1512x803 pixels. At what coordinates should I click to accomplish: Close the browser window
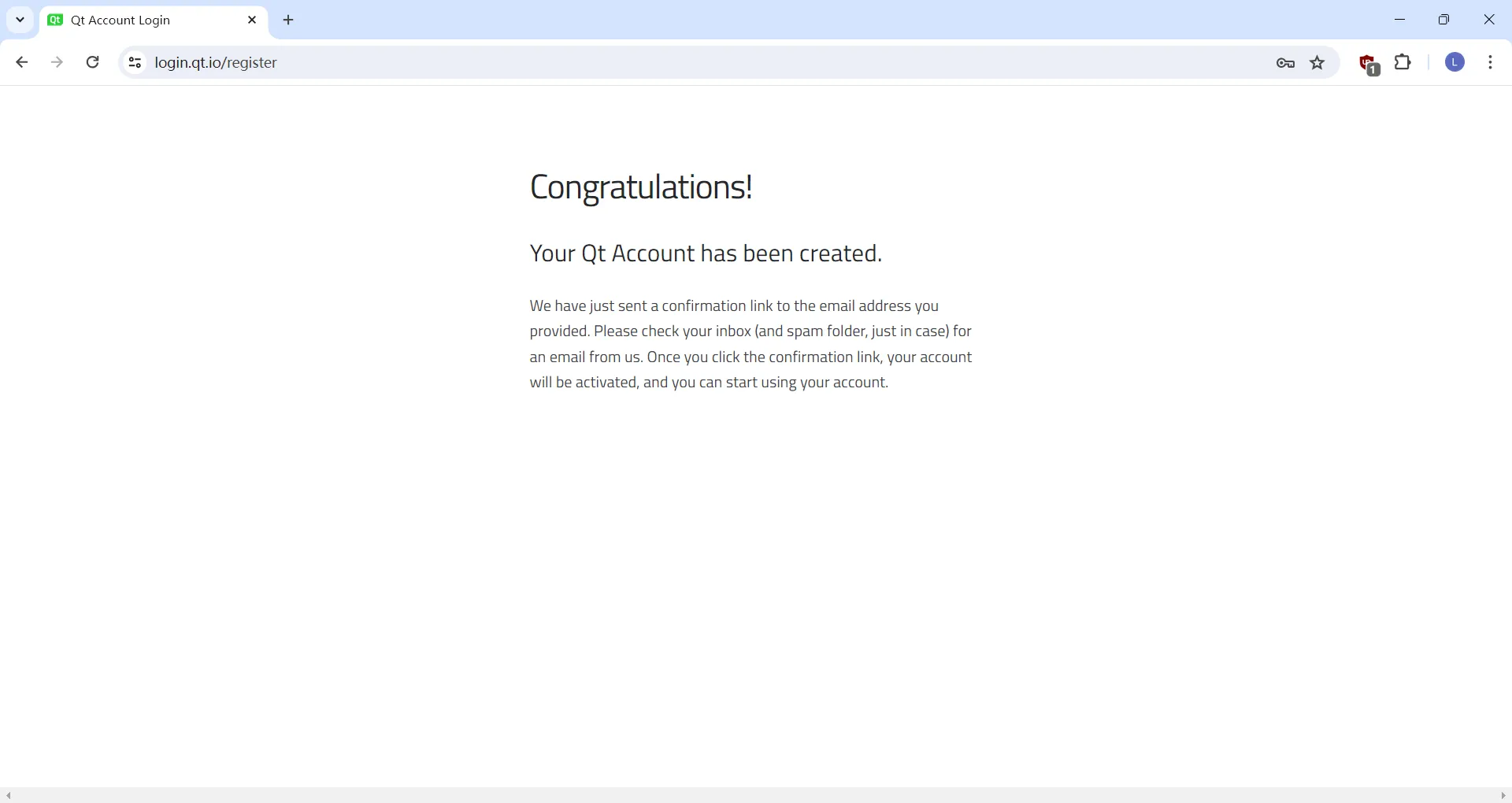pyautogui.click(x=1491, y=20)
